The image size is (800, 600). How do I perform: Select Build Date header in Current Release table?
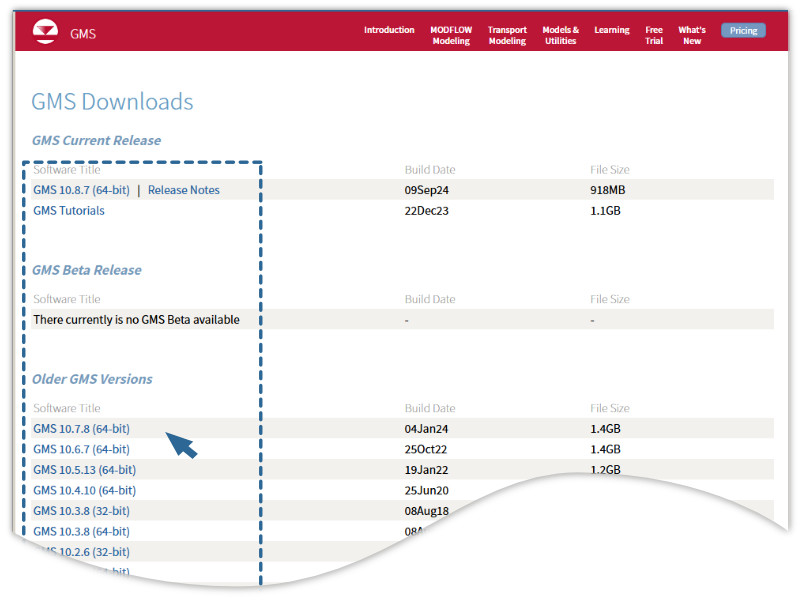click(x=430, y=169)
